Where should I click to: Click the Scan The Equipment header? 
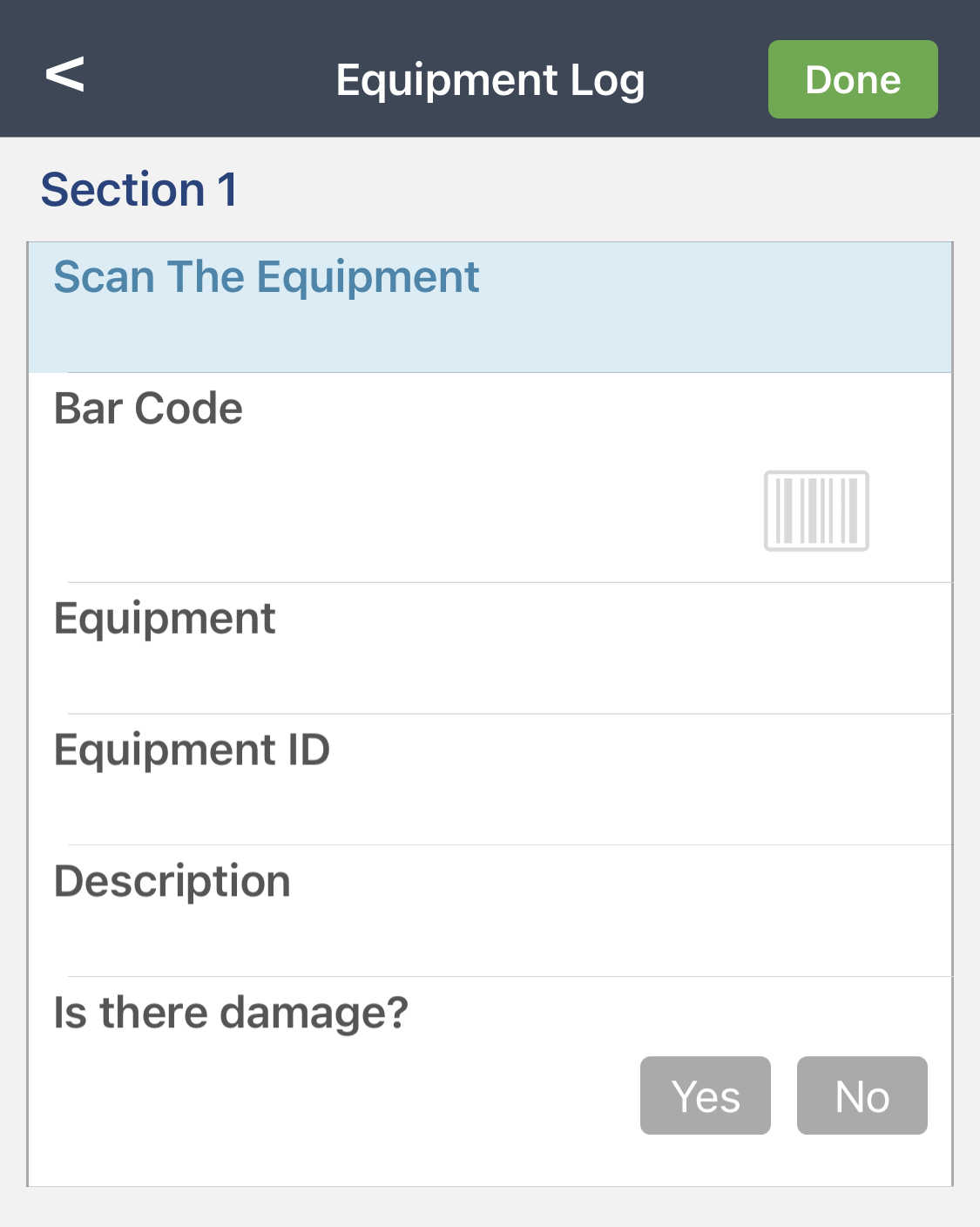(266, 277)
